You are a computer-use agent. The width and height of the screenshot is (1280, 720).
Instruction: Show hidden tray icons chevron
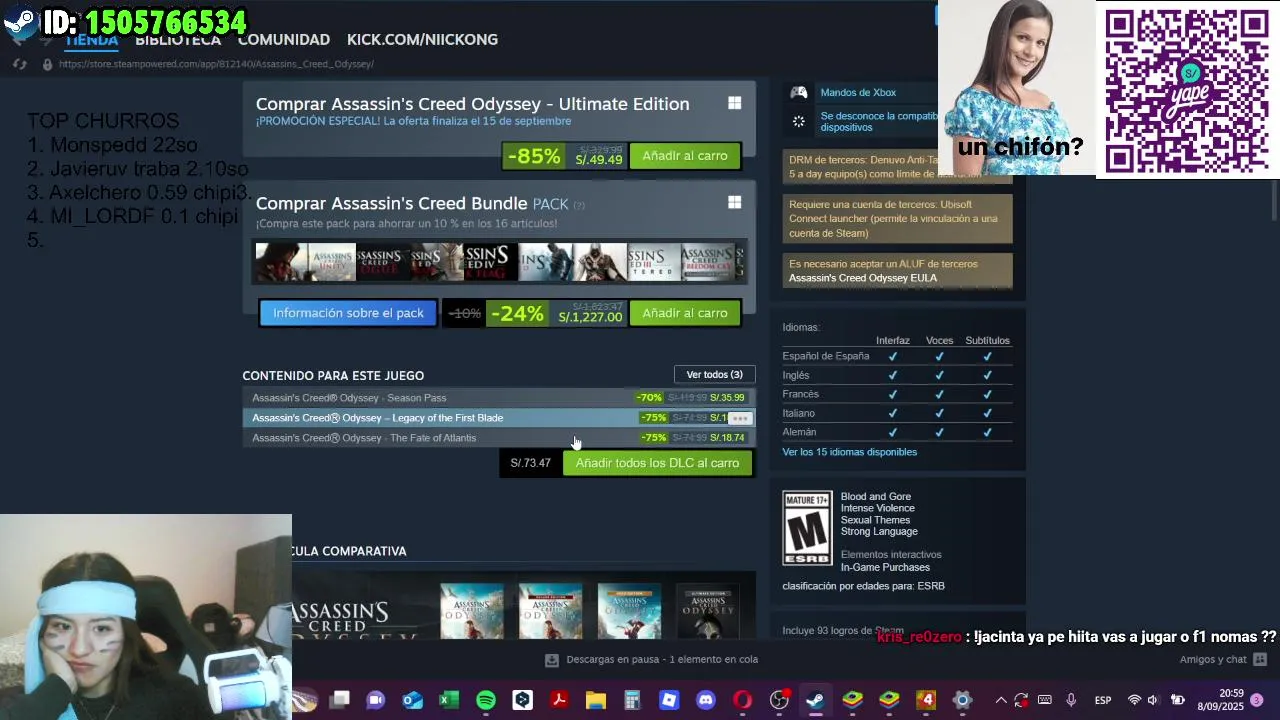coord(1000,700)
